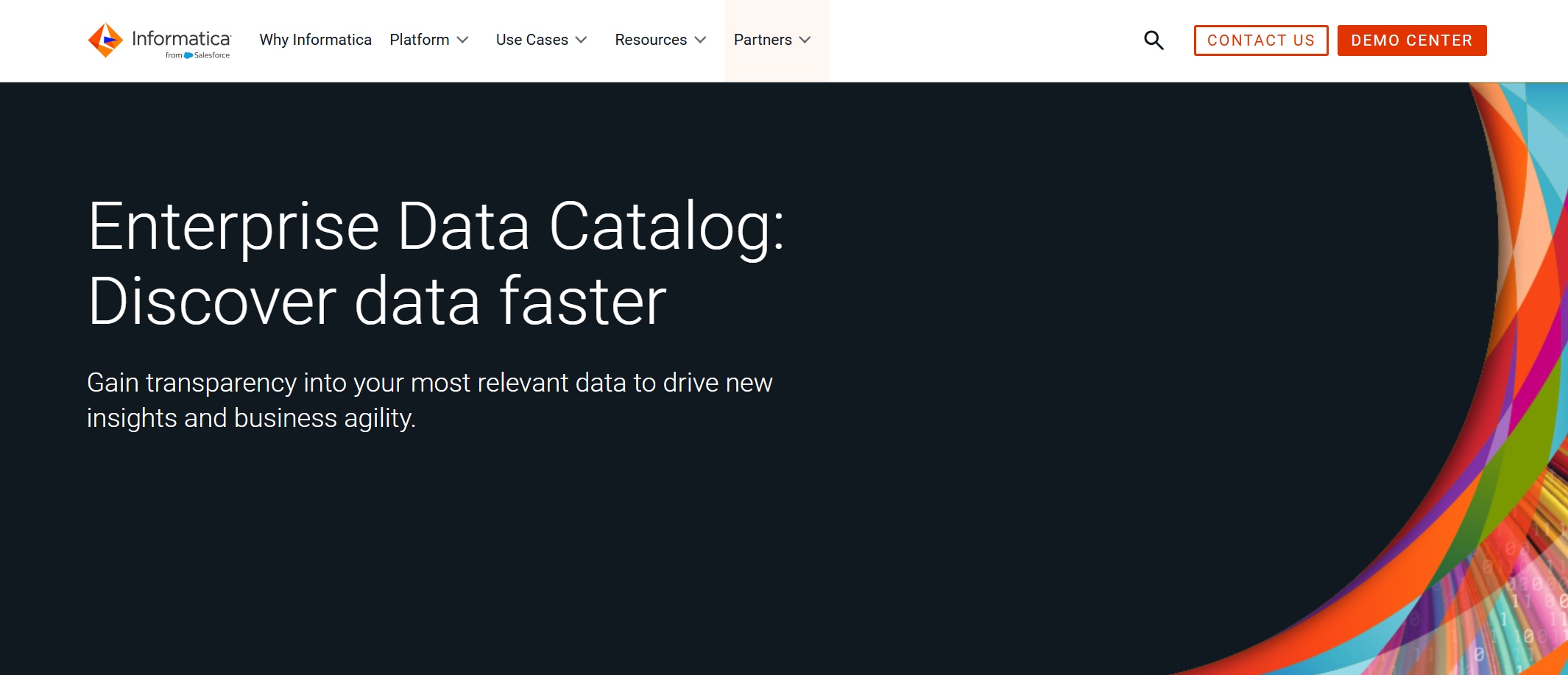Open the Partners dropdown chevron
The width and height of the screenshot is (1568, 675).
point(807,40)
